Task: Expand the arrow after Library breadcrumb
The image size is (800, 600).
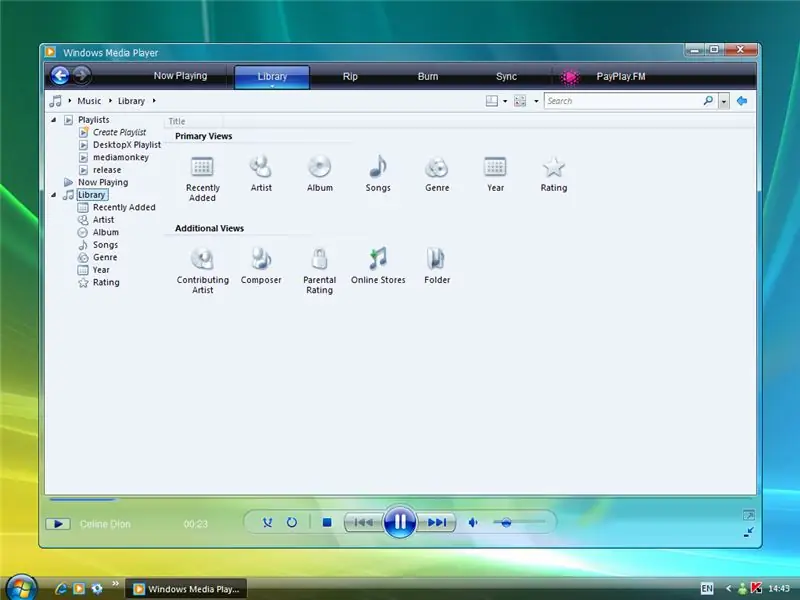Action: click(x=154, y=101)
